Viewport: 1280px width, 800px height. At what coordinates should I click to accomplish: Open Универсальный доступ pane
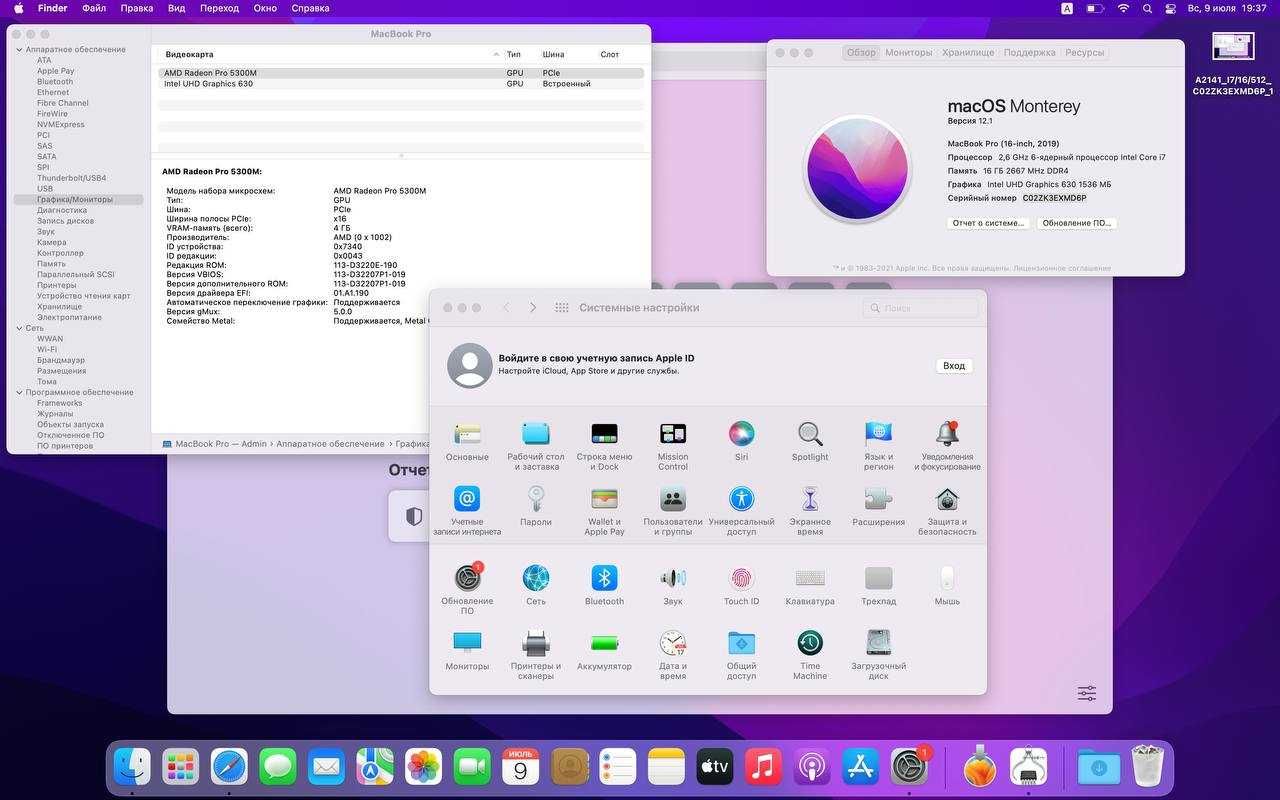[x=741, y=499]
